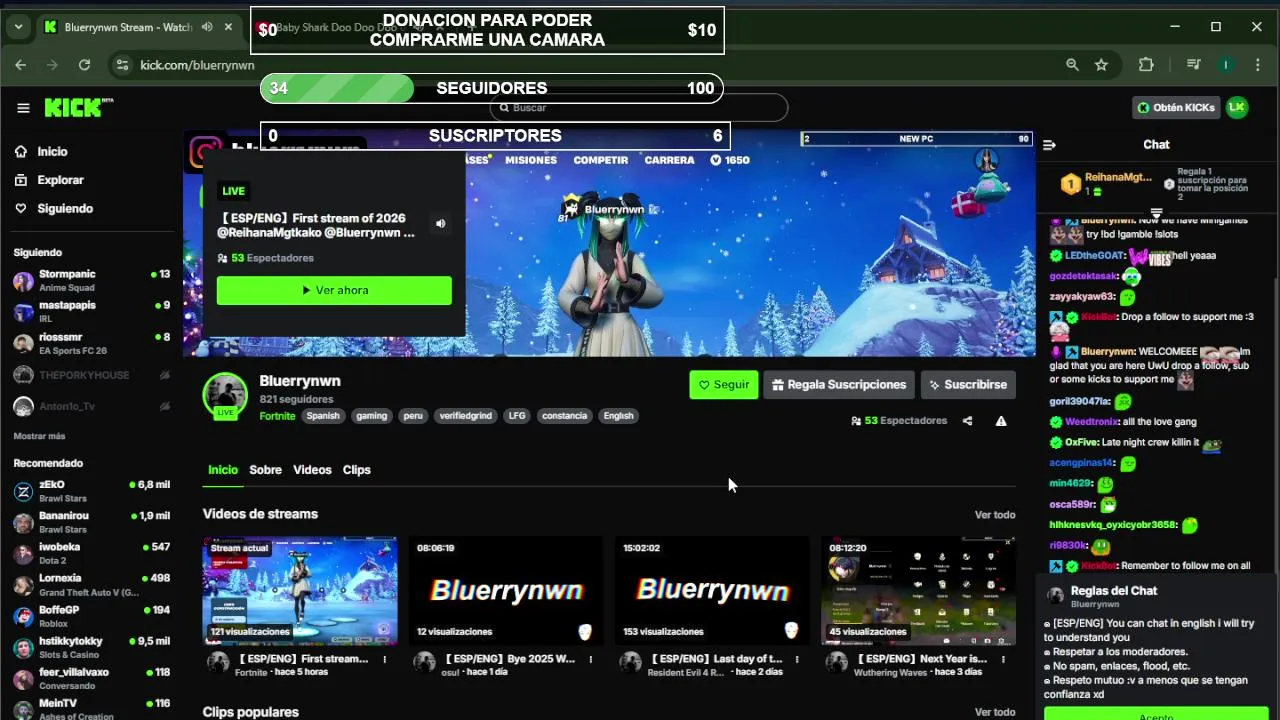Open options menu for Bye 2025 video
Screen dimensions: 1280x720
(591, 660)
